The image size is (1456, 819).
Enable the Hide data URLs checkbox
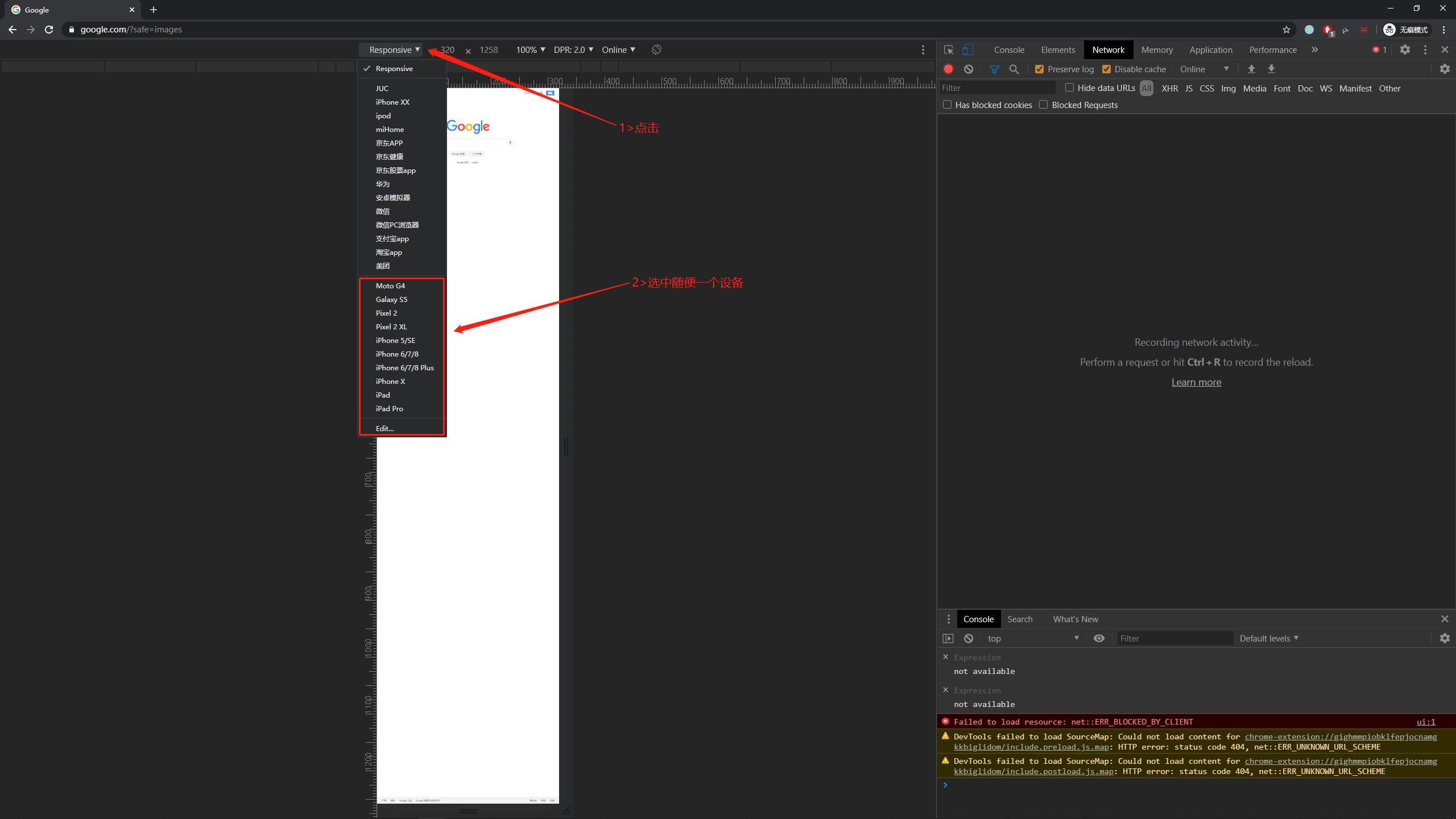[x=1069, y=88]
